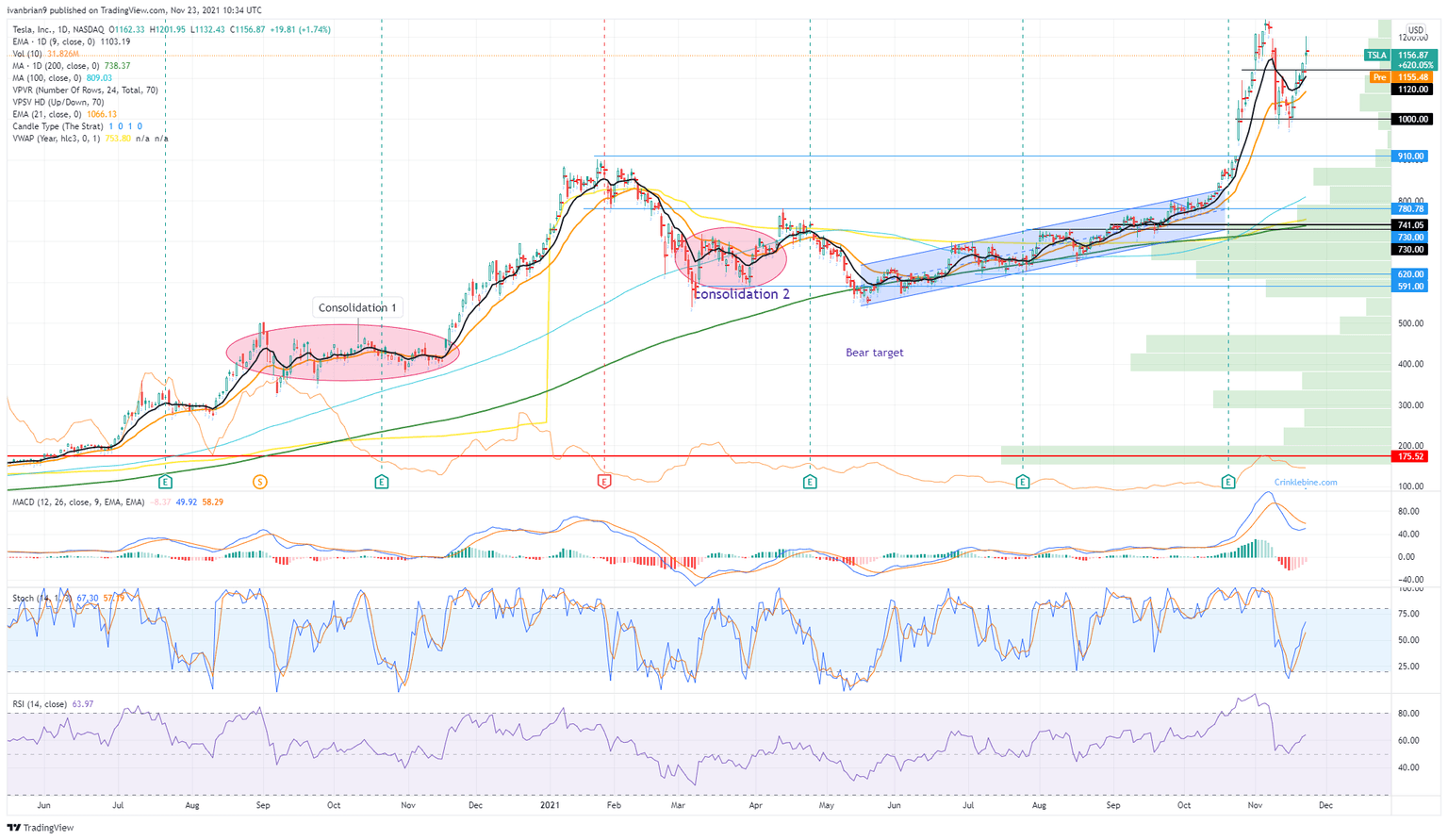
Task: Click the July 2020 green earnings marker
Action: pyautogui.click(x=166, y=482)
